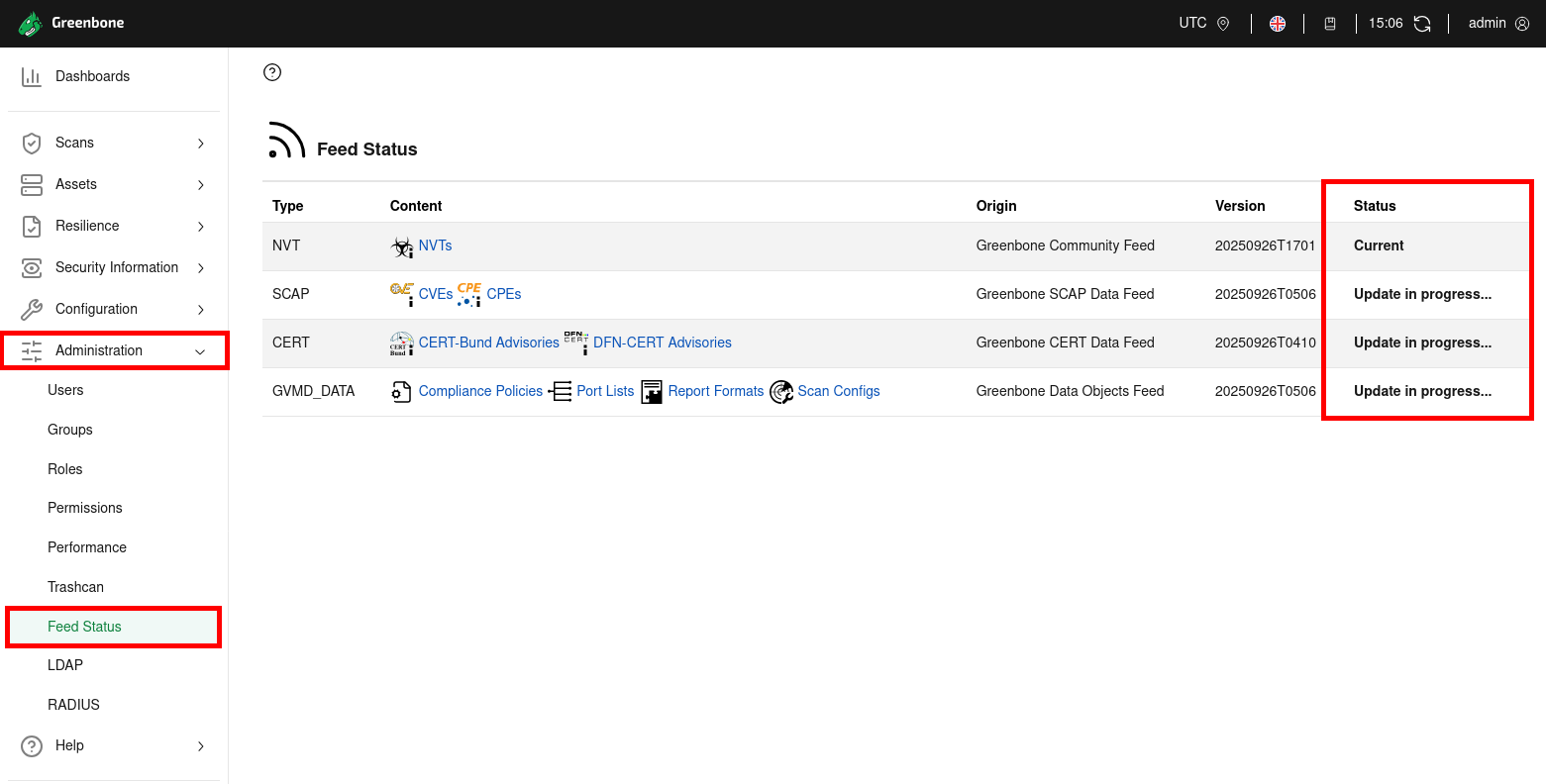Click the manual book icon in the header
The height and width of the screenshot is (784, 1546).
click(1330, 23)
